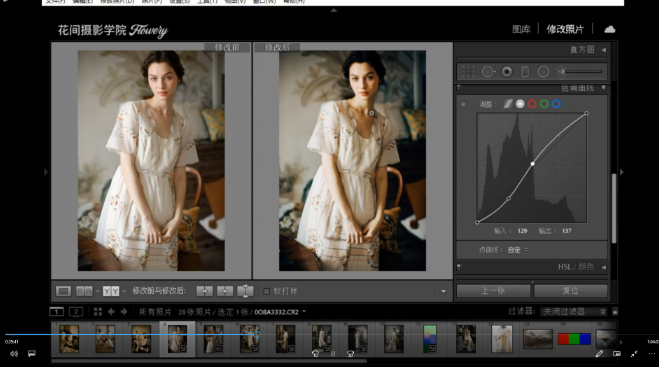Select the highlighted fourth filmstrip thumbnail
659x367 pixels.
(177, 339)
